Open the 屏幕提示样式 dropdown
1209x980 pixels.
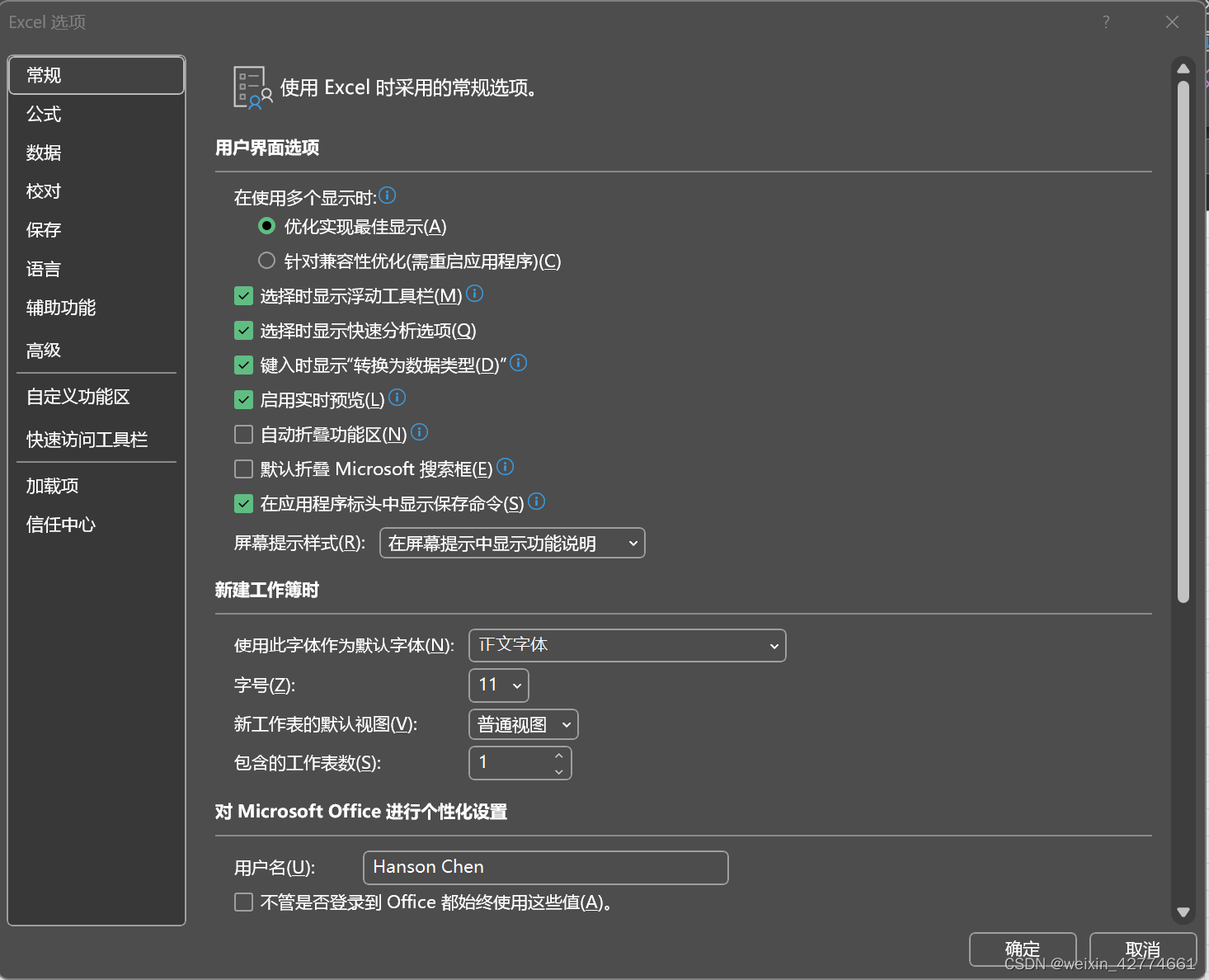click(x=511, y=543)
